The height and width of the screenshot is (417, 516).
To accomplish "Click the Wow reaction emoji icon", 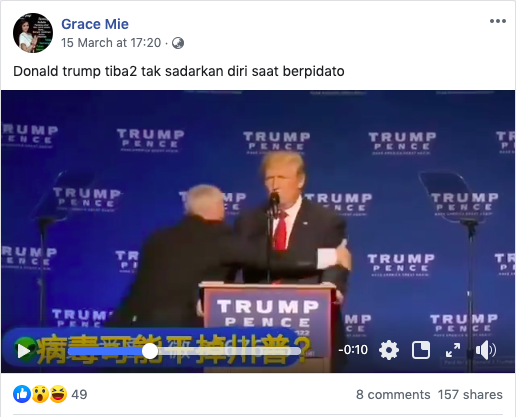I will [40, 394].
